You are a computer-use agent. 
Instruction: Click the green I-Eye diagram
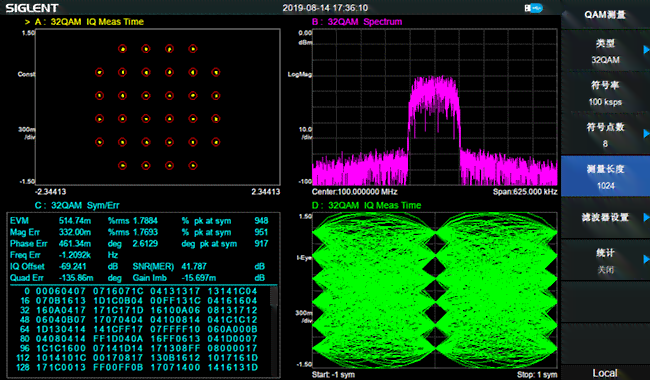click(434, 290)
